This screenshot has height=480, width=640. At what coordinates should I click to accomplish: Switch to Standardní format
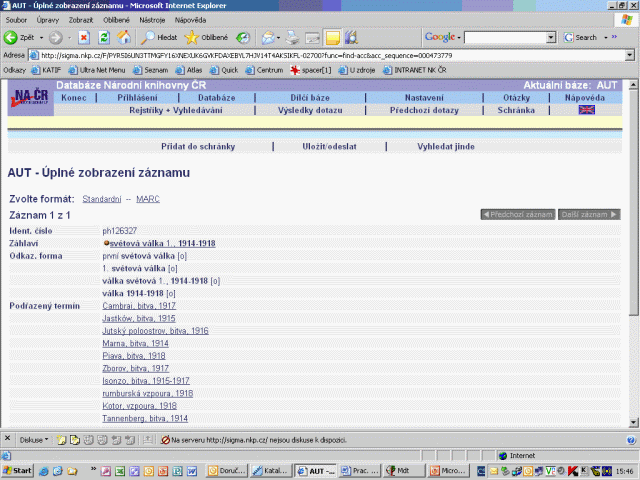click(x=102, y=199)
